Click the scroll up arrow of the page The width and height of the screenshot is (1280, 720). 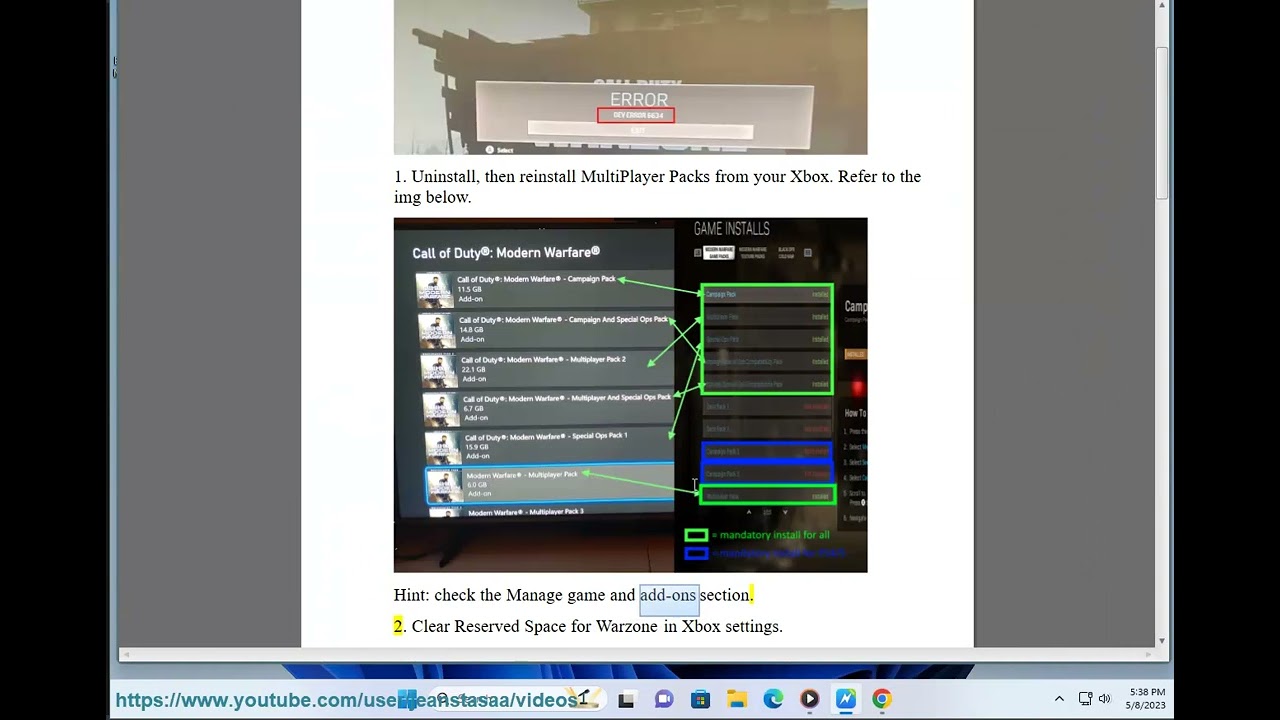coord(1161,6)
